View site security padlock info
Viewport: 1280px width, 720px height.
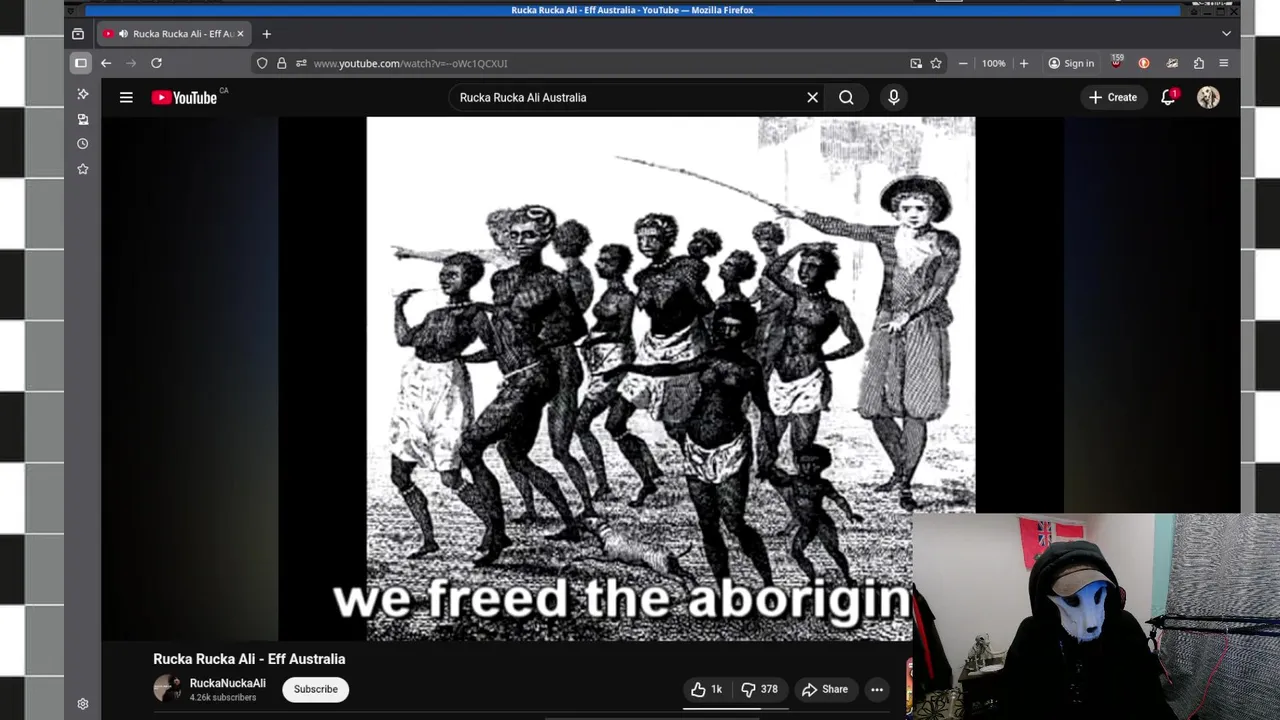point(282,63)
